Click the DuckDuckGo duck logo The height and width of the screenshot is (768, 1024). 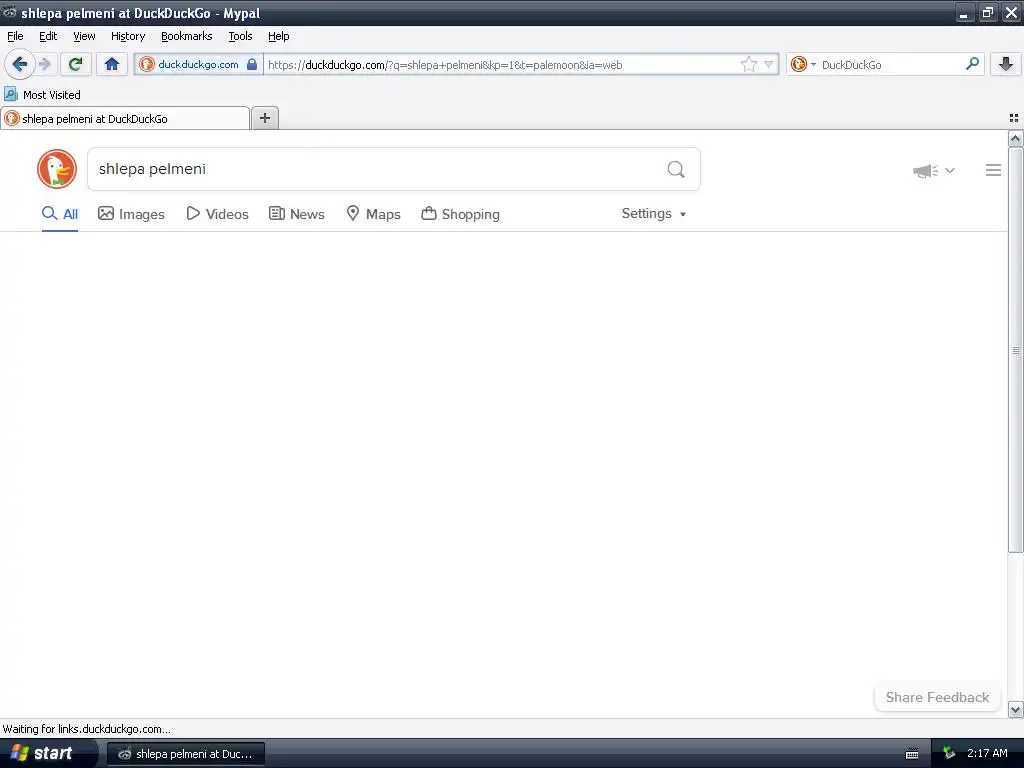(57, 169)
